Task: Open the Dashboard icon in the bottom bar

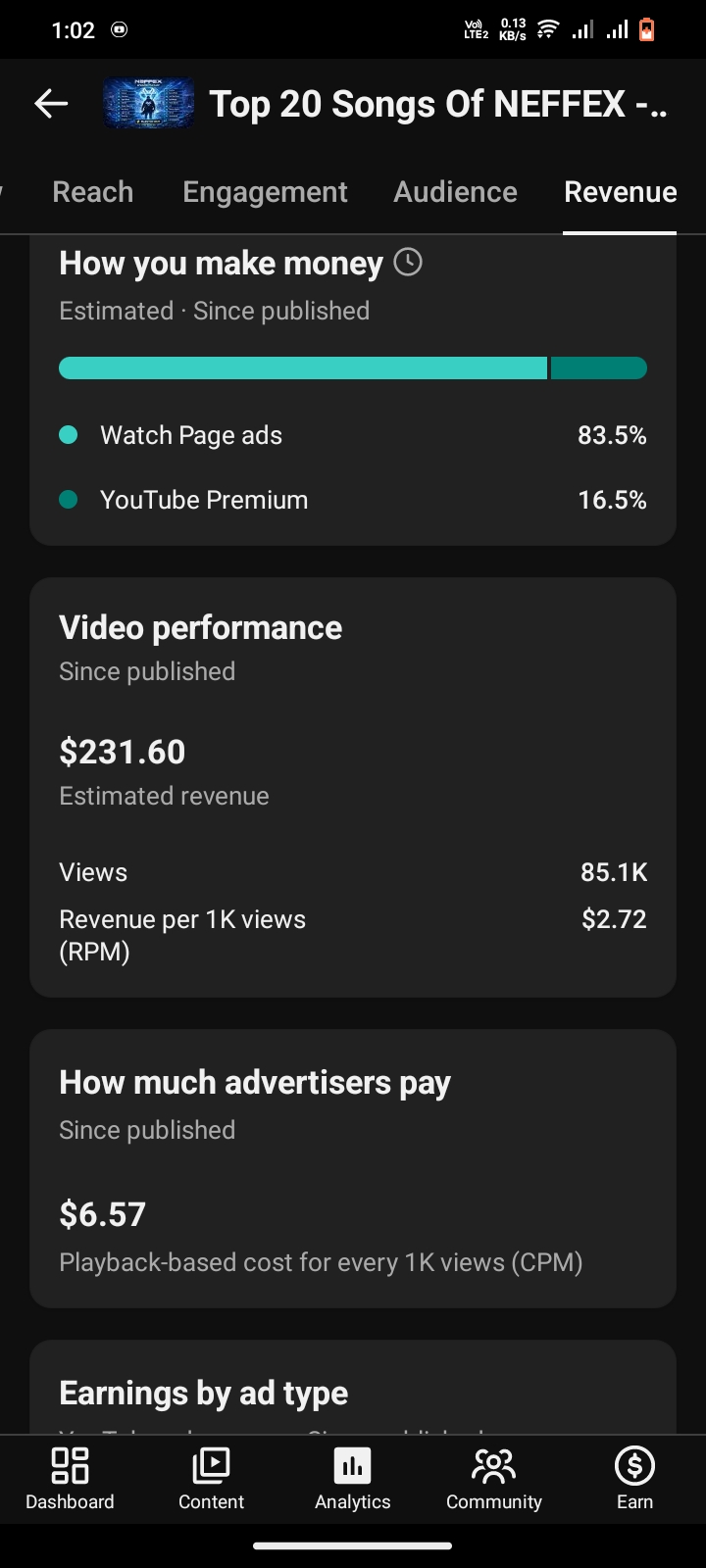Action: [x=70, y=1466]
